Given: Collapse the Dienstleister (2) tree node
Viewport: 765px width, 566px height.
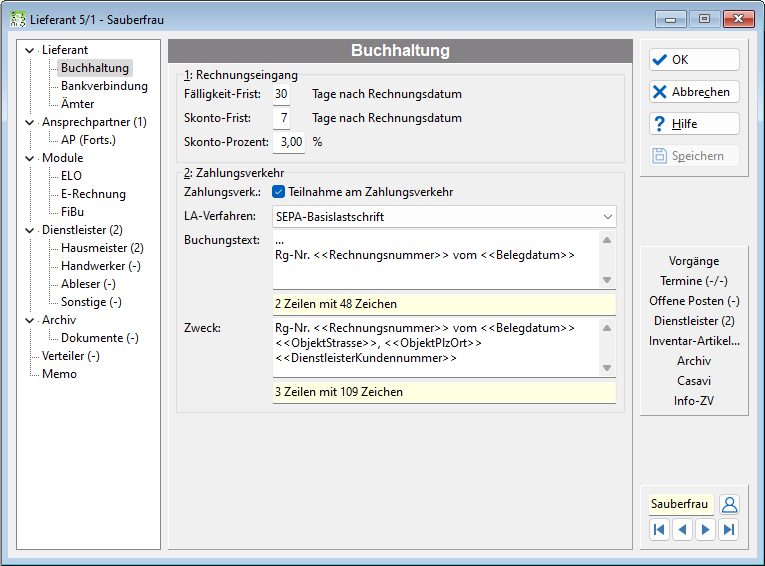Looking at the screenshot, I should tap(30, 230).
